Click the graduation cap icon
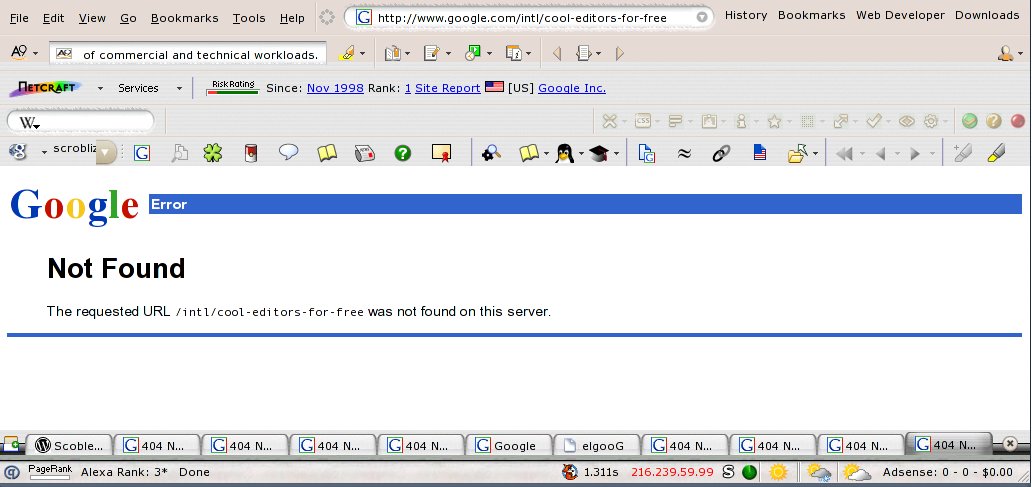The image size is (1032, 487). tap(599, 153)
